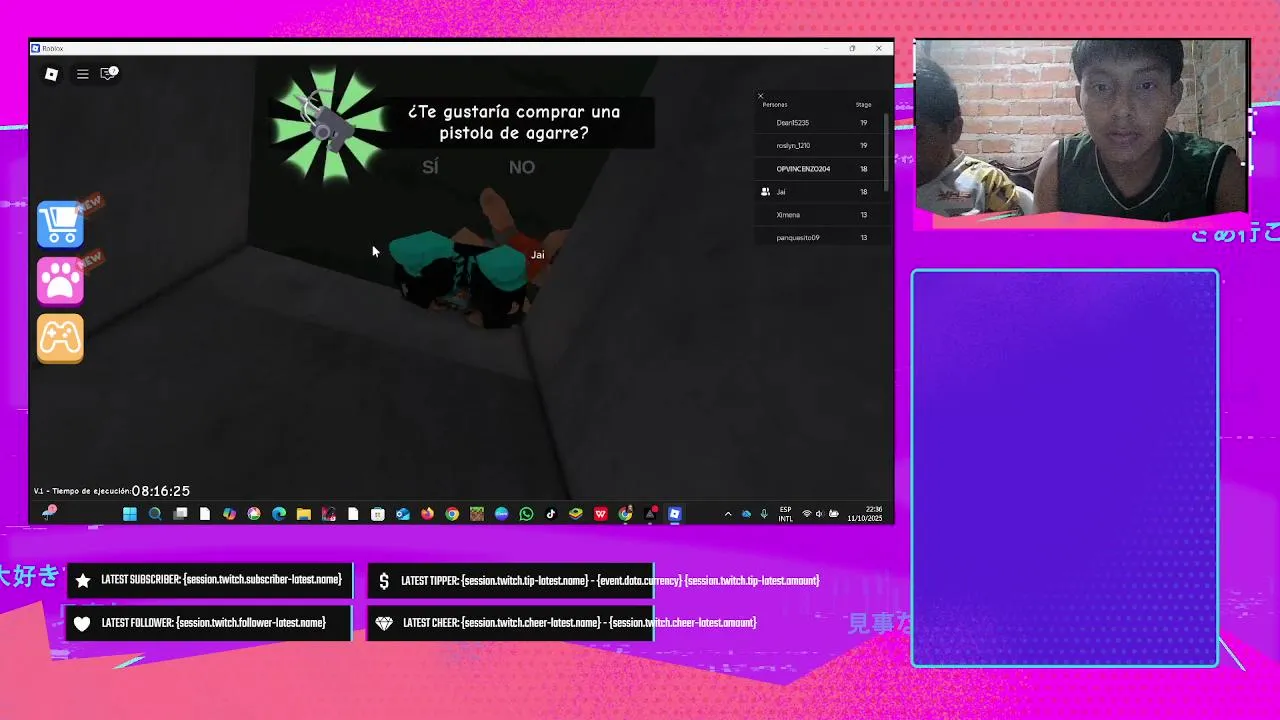
Task: Open the orange gamepad menu
Action: (x=60, y=339)
